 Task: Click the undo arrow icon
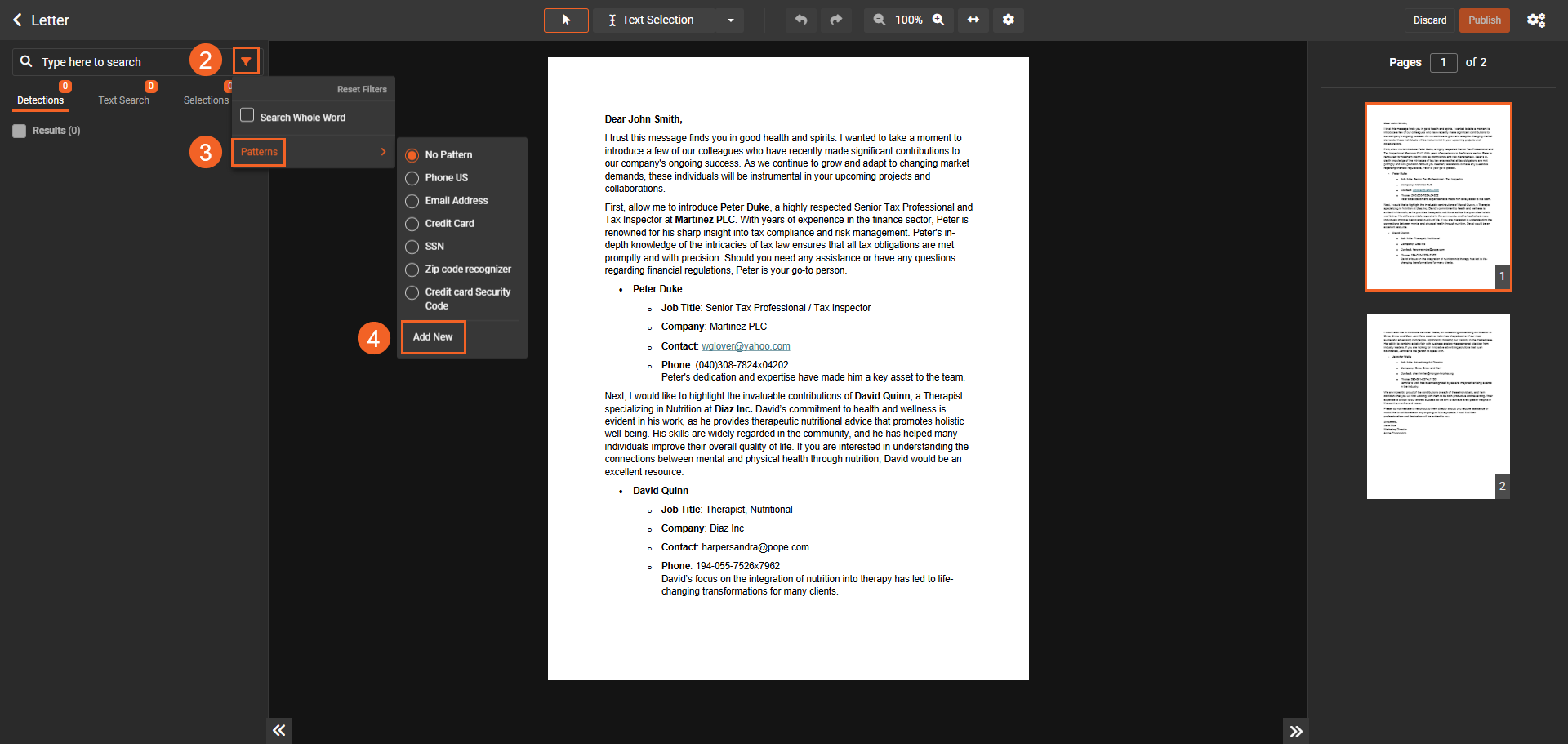pos(801,20)
